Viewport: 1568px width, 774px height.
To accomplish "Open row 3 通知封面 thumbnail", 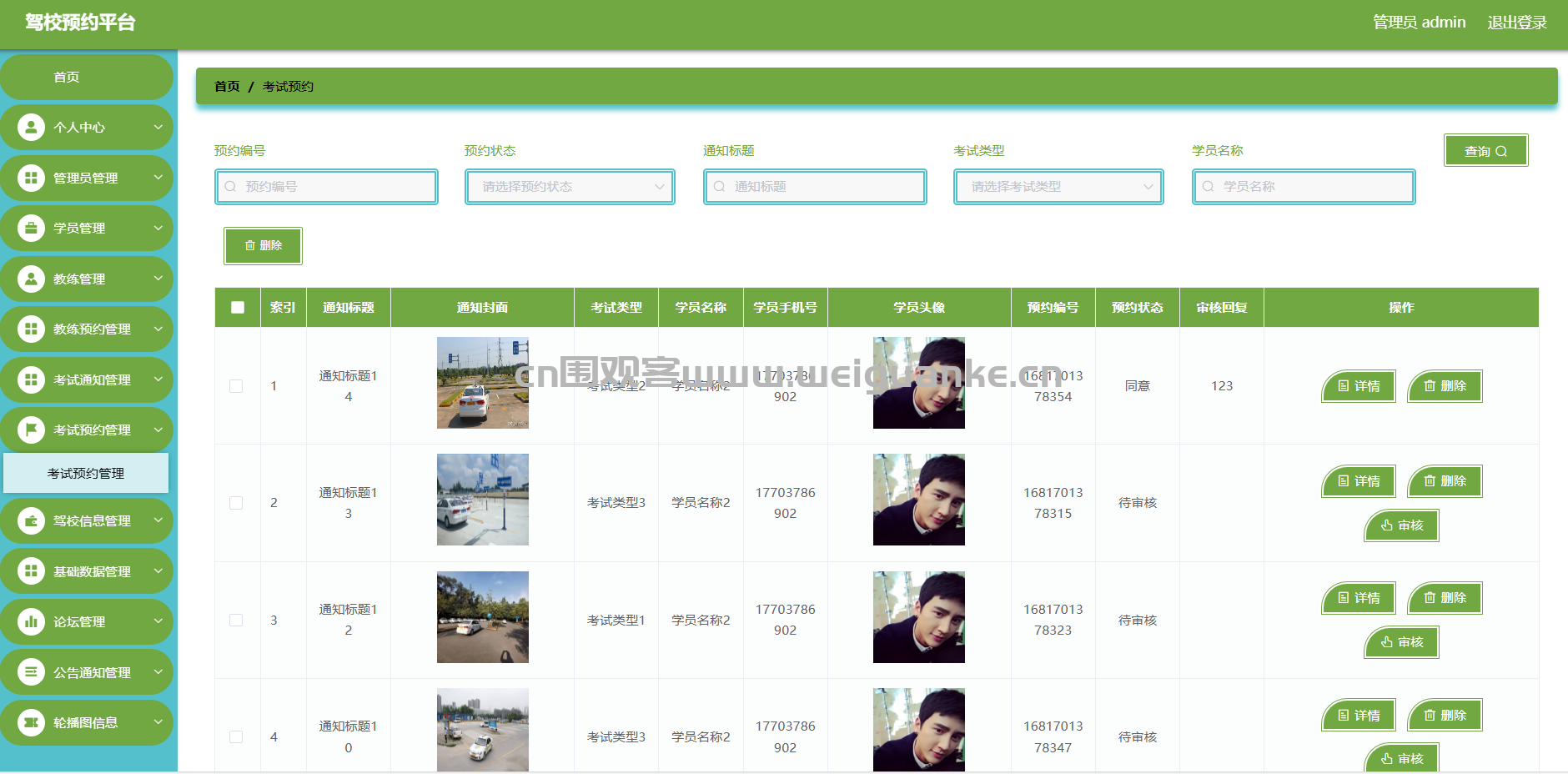I will [483, 617].
